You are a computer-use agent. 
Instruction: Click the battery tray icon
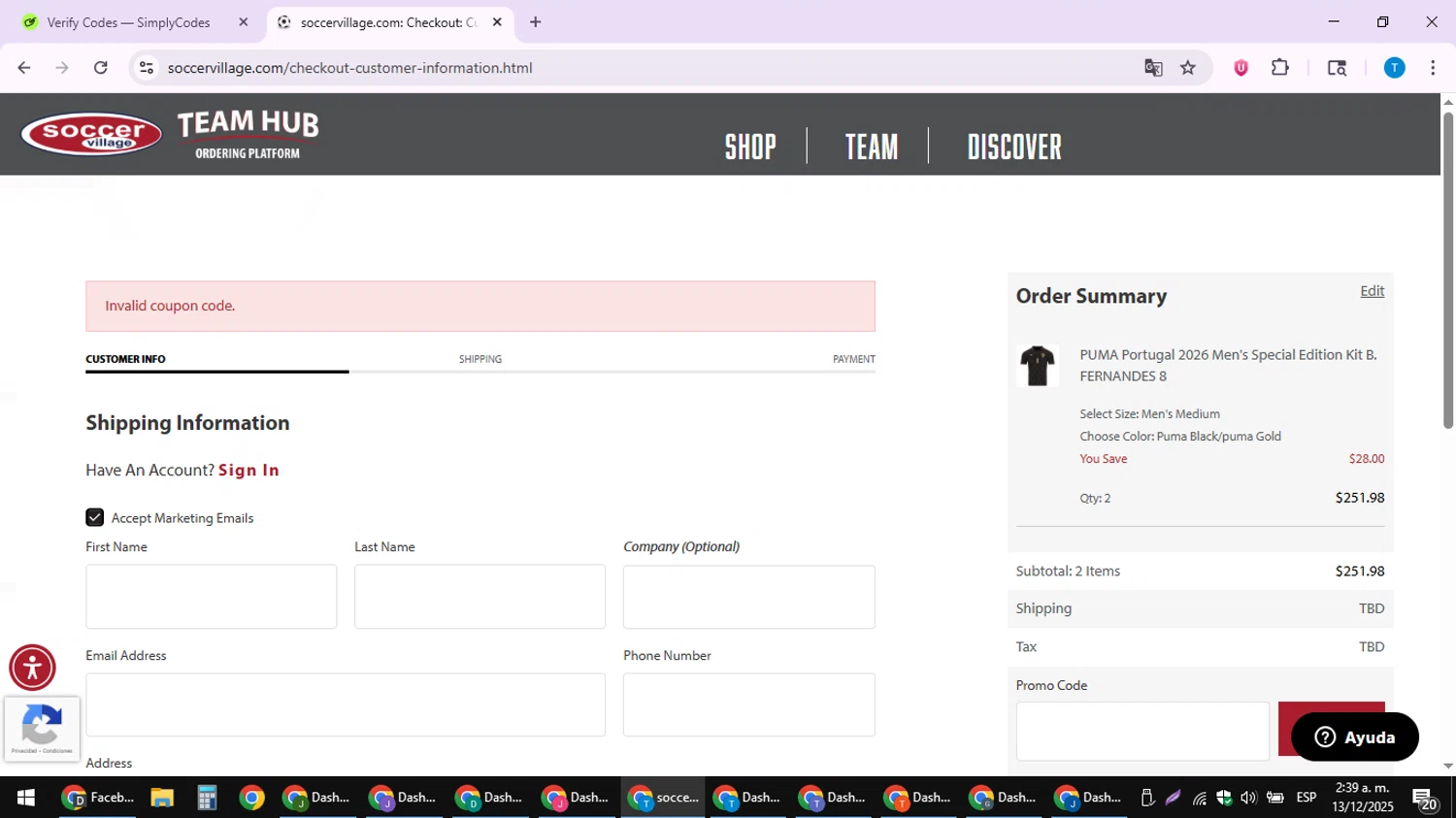1274,798
